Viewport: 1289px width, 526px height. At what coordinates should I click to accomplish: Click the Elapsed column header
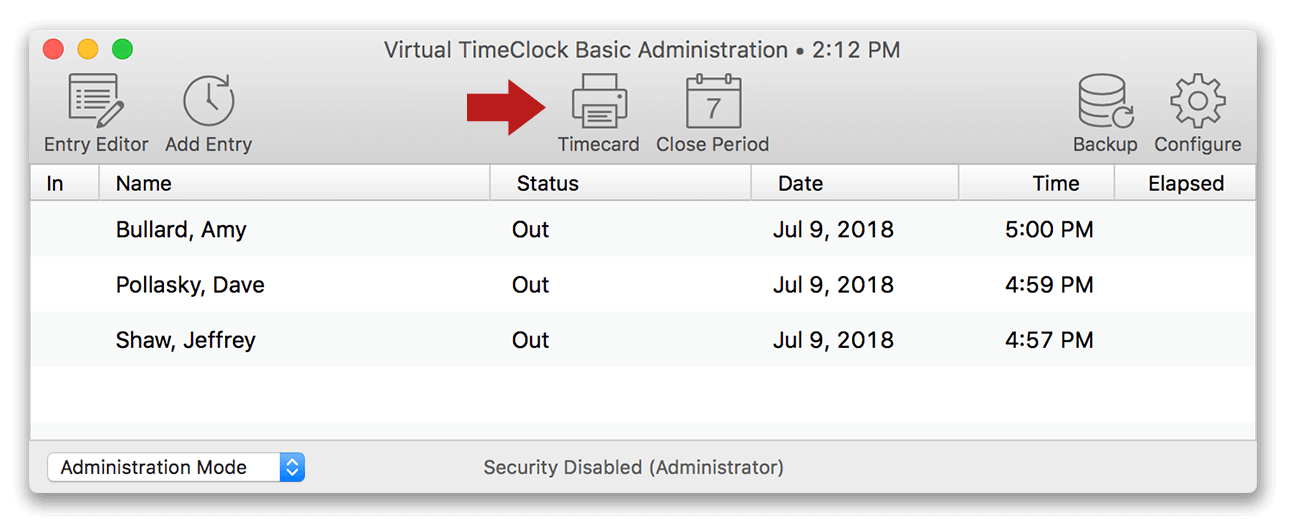1186,183
